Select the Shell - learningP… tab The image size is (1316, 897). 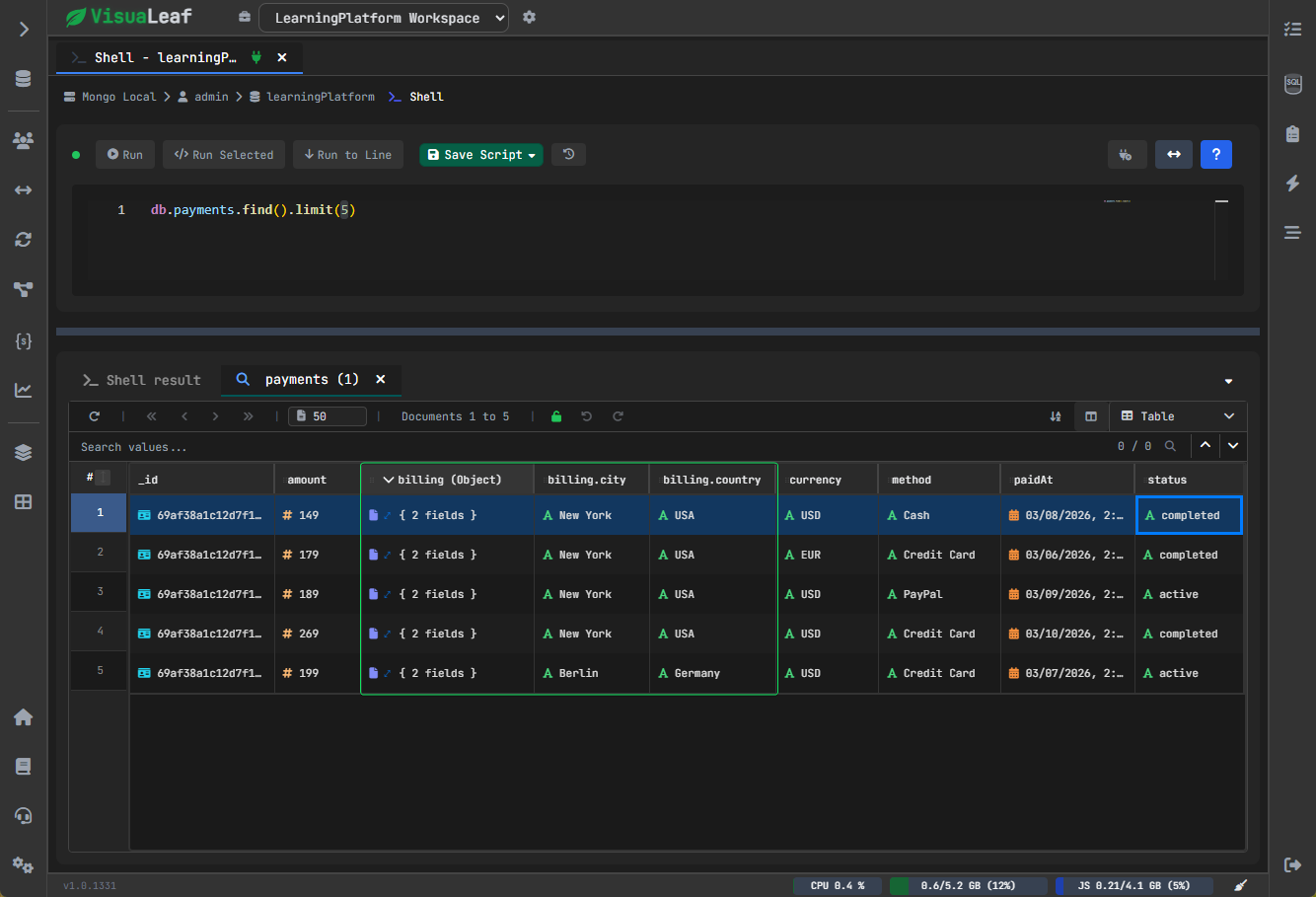165,57
